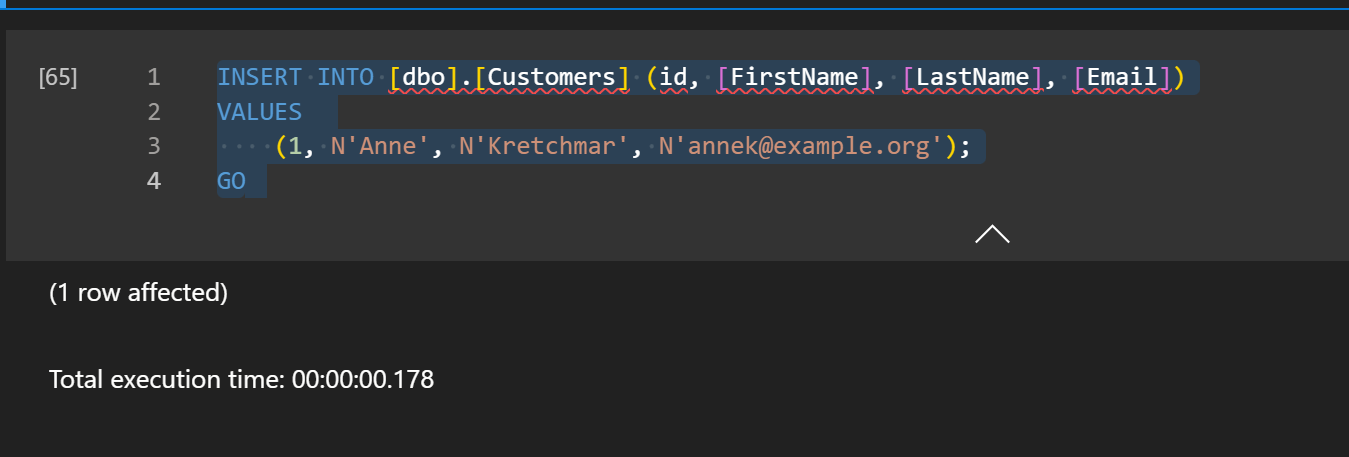The height and width of the screenshot is (457, 1349).
Task: Click the N'Anne' string value
Action: coord(381,147)
